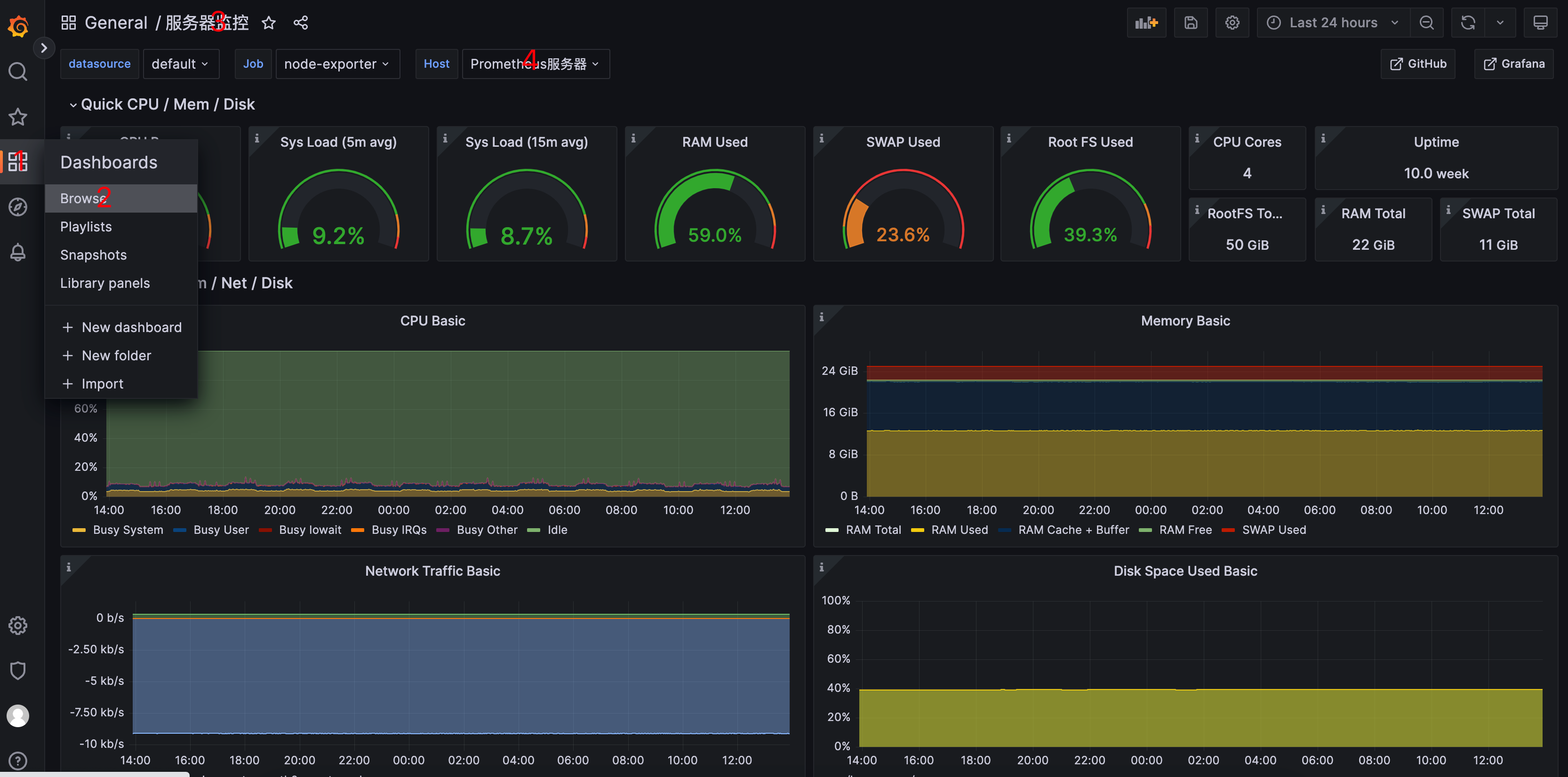Viewport: 1568px width, 777px height.
Task: Open the GitHub link button
Action: 1418,64
